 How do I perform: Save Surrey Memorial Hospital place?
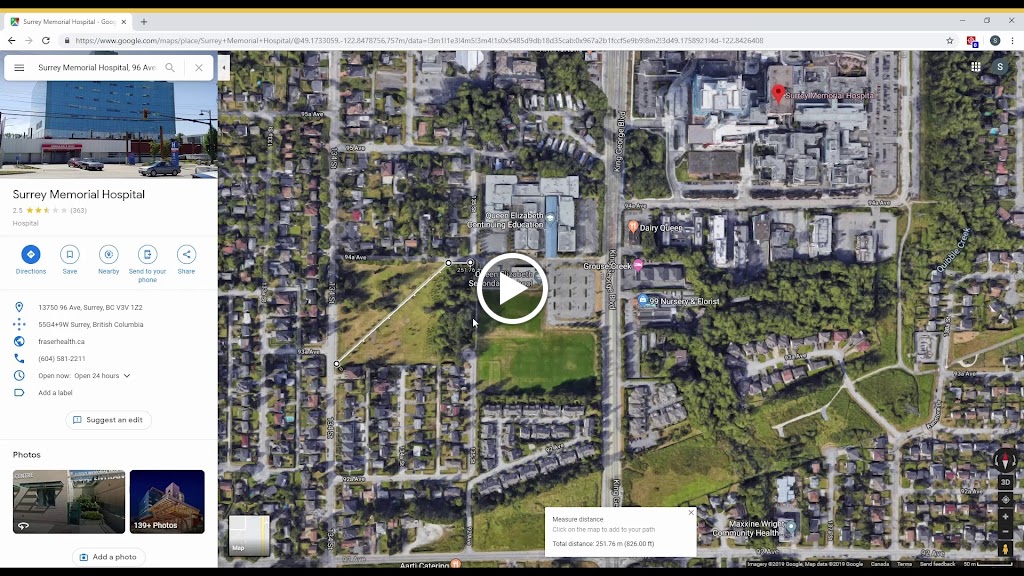(x=70, y=260)
